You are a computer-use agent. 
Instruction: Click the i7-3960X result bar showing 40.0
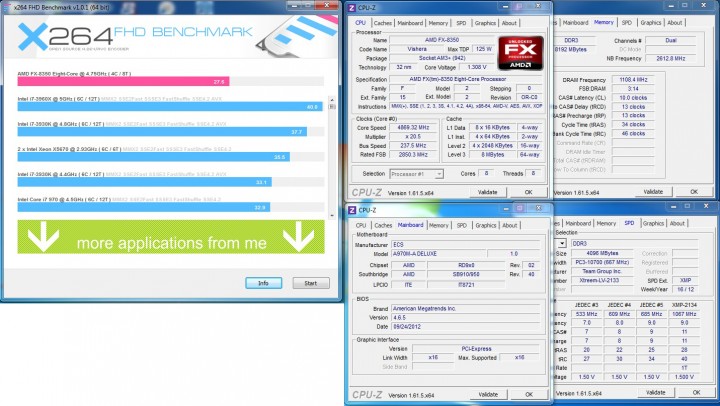(x=170, y=107)
